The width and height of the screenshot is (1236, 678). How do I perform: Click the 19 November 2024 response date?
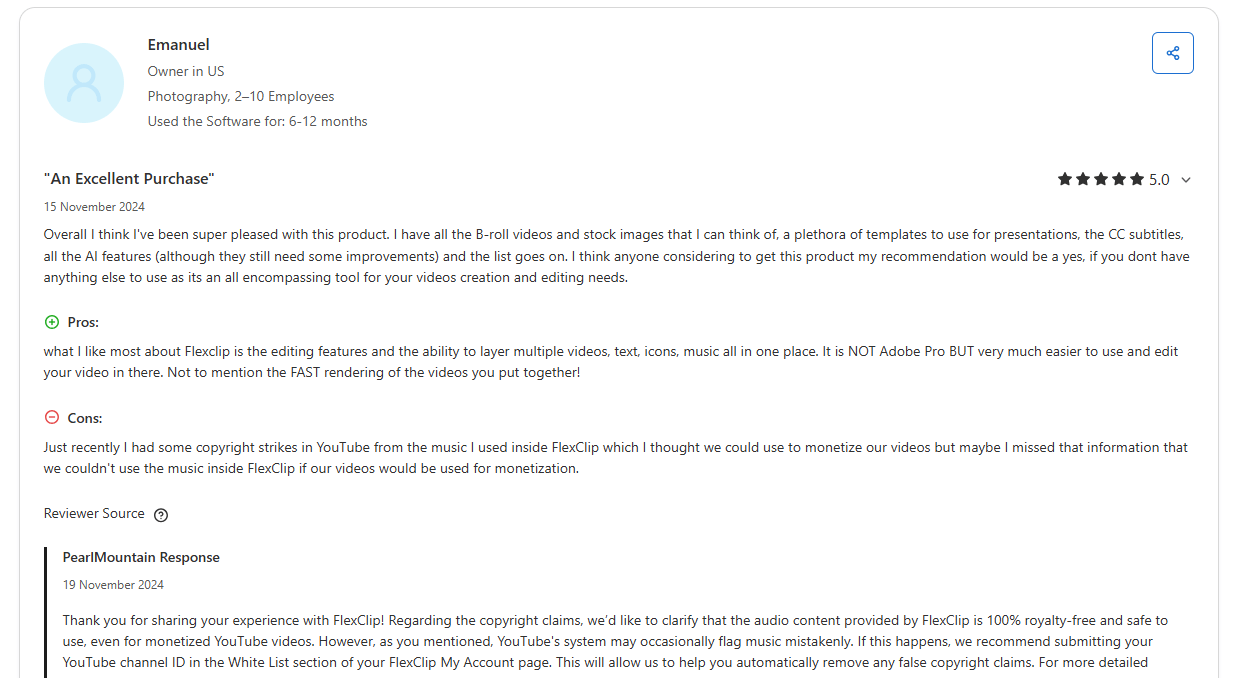(x=113, y=585)
